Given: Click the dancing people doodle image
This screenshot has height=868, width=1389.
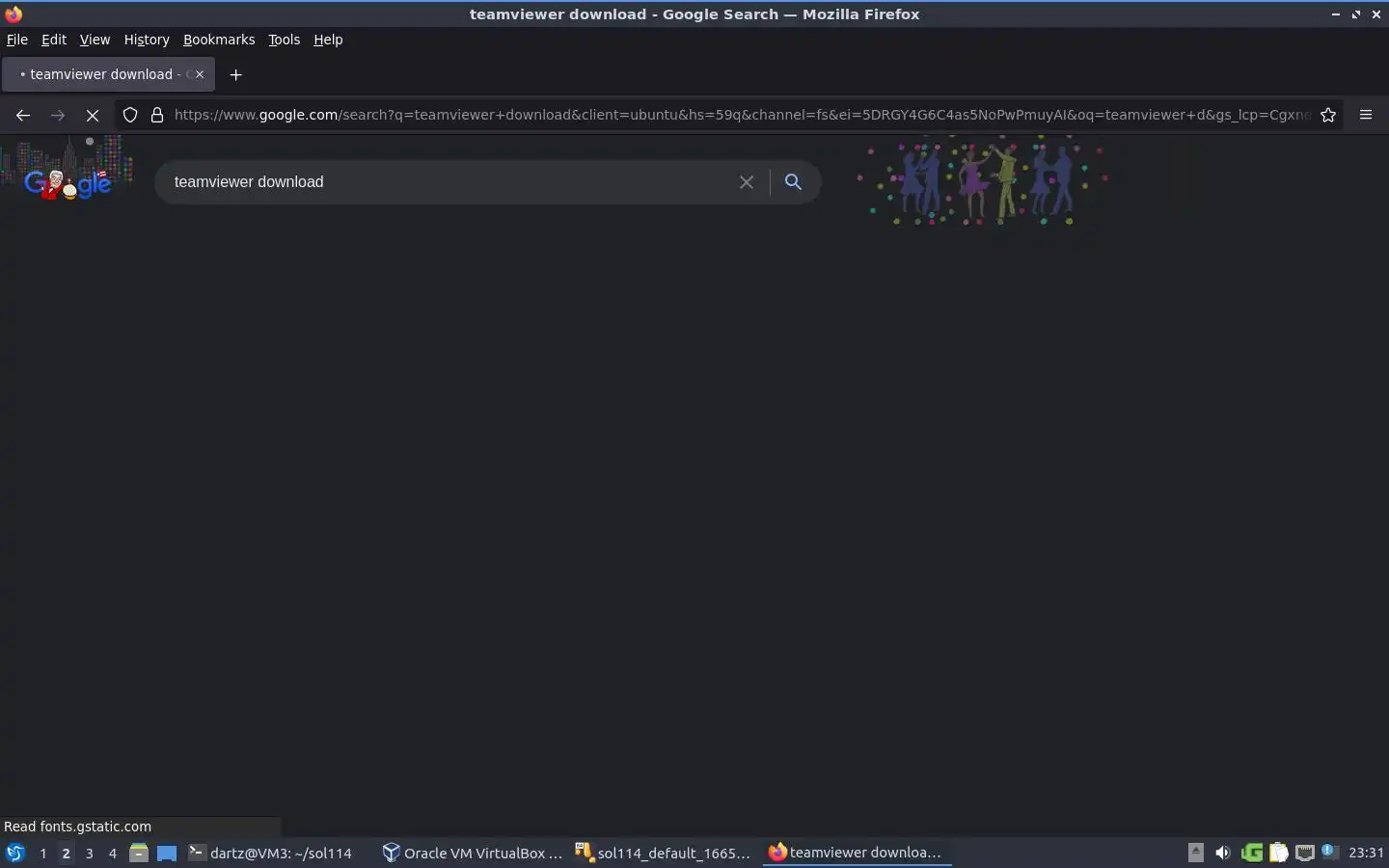Looking at the screenshot, I should click(x=984, y=180).
